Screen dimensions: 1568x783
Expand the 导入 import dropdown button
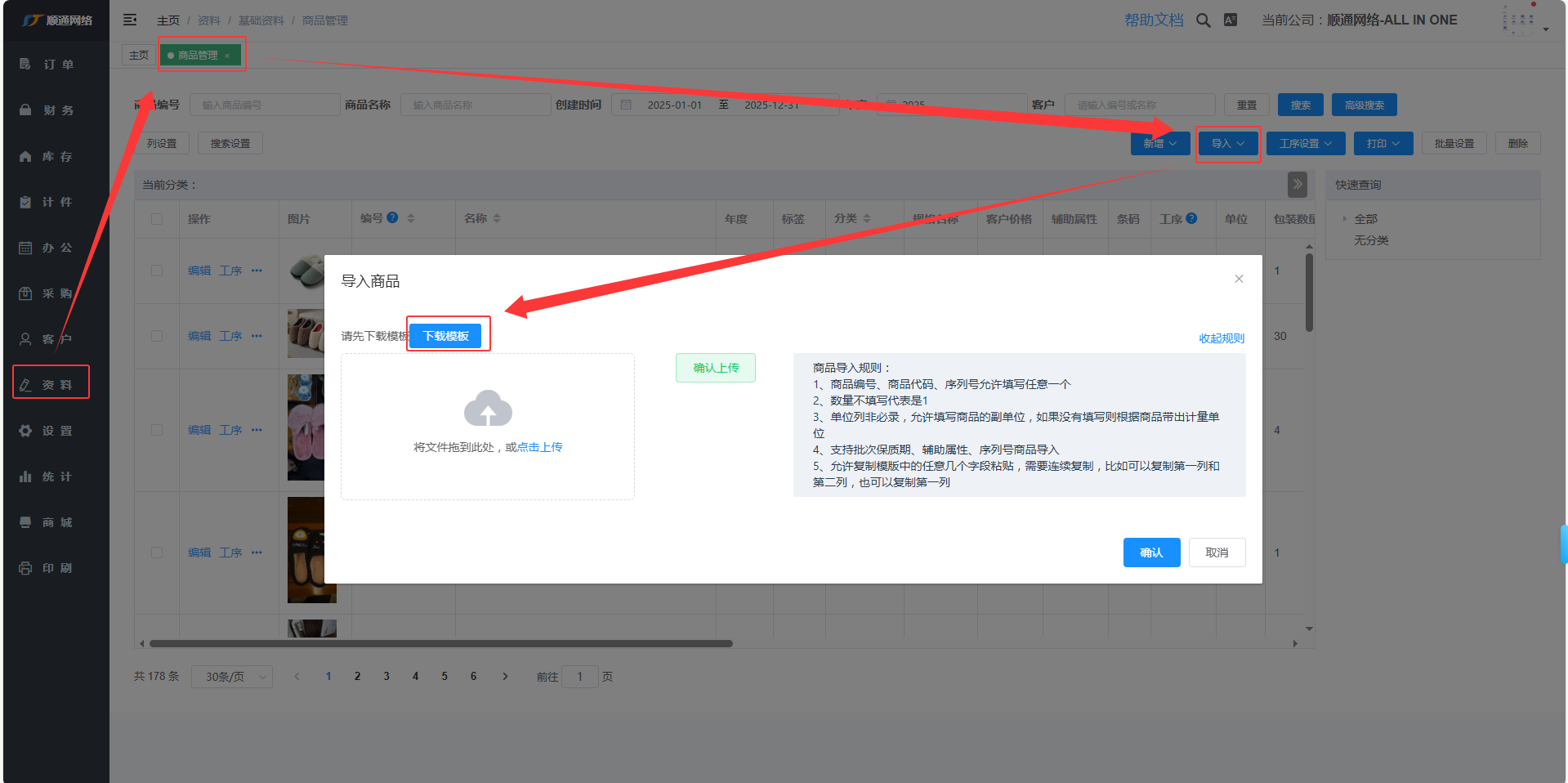pyautogui.click(x=1227, y=144)
